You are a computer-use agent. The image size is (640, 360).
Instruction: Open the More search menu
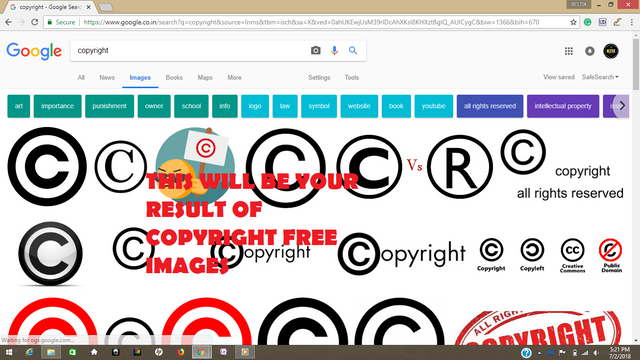pyautogui.click(x=234, y=78)
